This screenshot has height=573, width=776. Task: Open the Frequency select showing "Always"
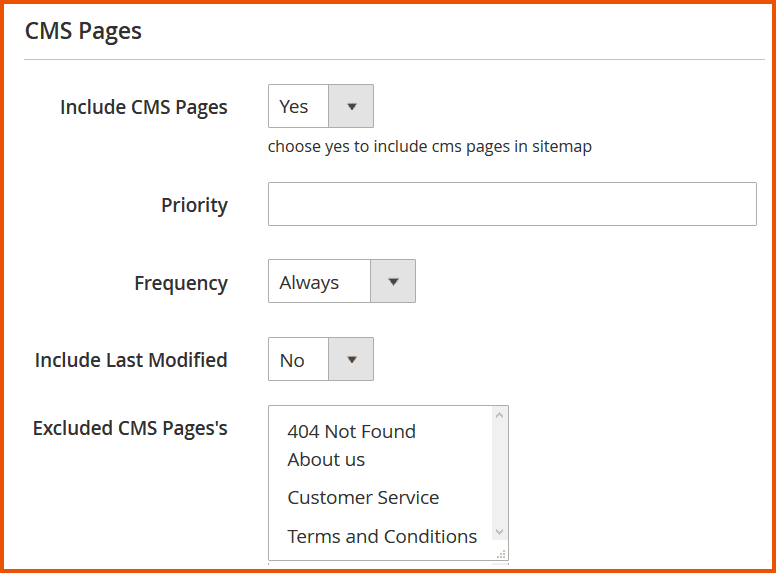point(320,282)
